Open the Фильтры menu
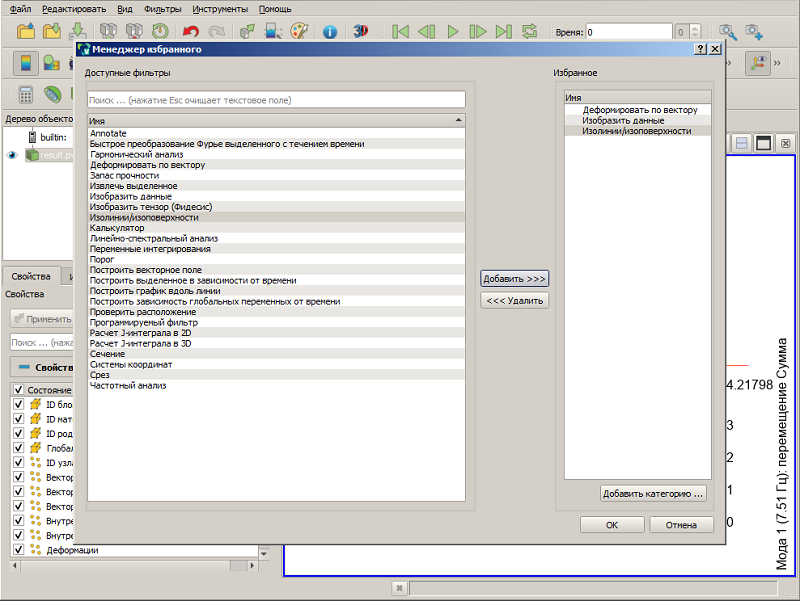This screenshot has height=601, width=800. coord(162,9)
